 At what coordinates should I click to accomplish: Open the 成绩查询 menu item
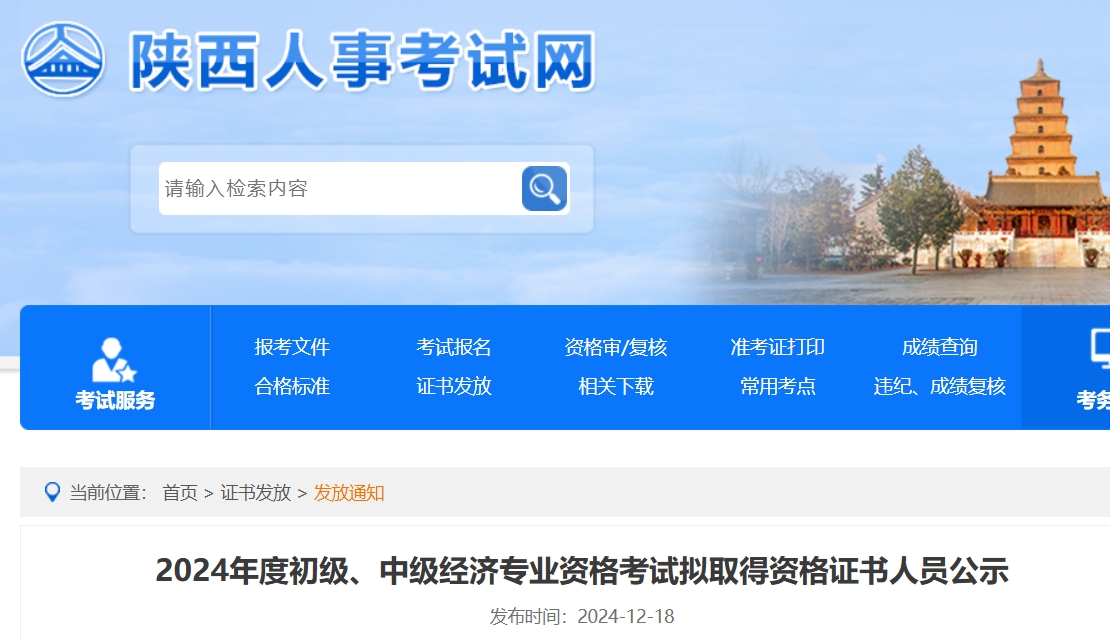click(939, 347)
